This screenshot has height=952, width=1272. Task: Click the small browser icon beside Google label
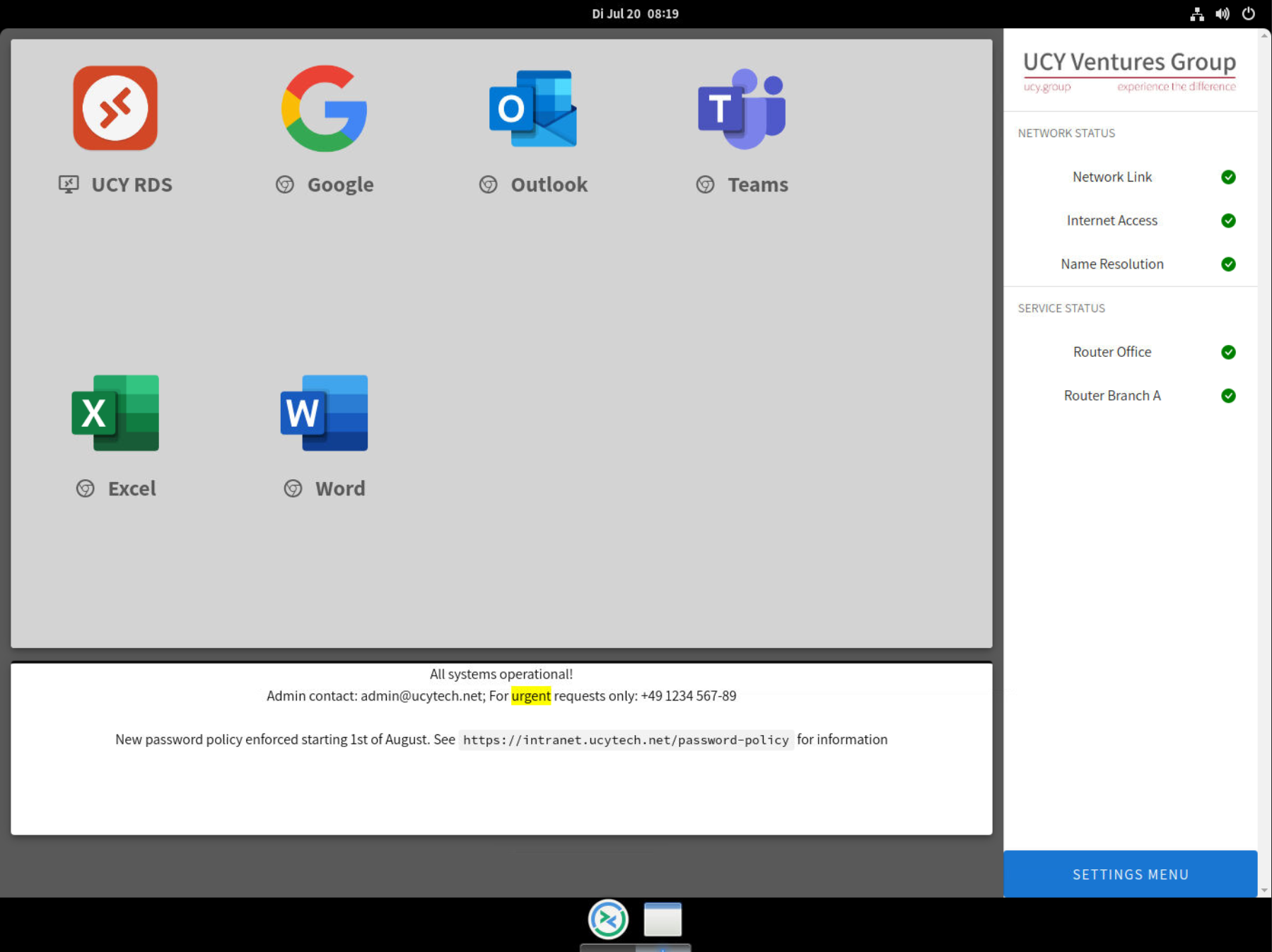click(x=285, y=184)
